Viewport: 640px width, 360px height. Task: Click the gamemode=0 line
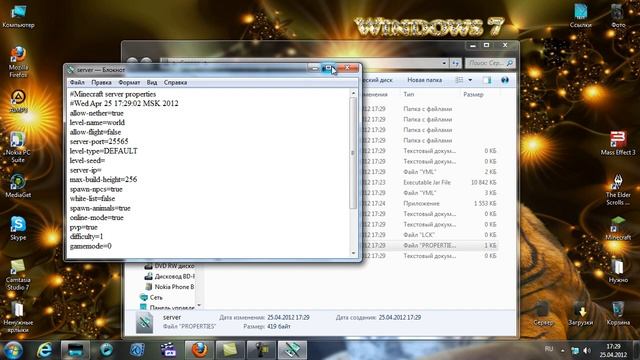coord(91,246)
